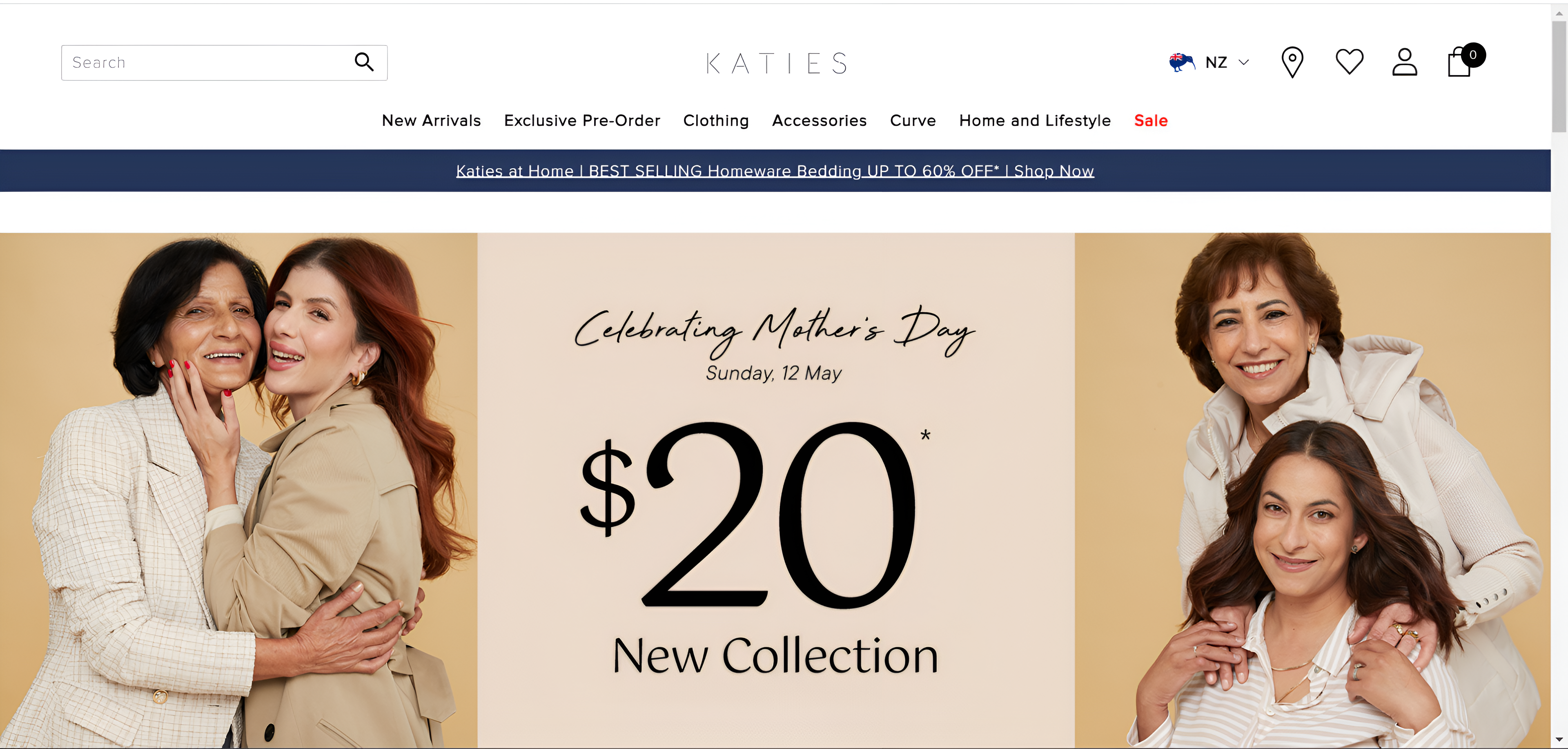Open the Accessories menu
Screen dimensions: 1568x749
pyautogui.click(x=819, y=120)
